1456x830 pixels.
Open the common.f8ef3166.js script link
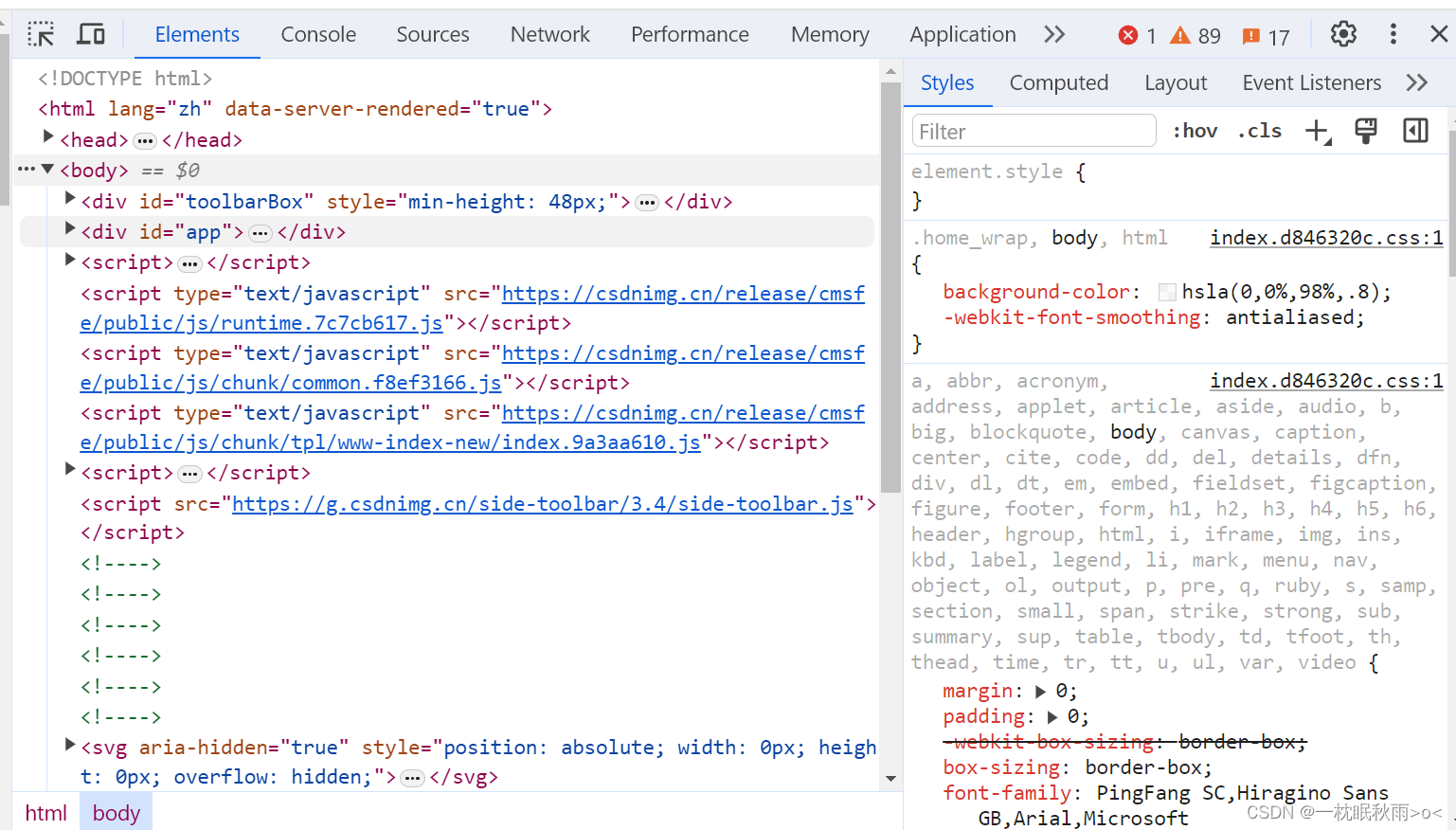pyautogui.click(x=472, y=368)
